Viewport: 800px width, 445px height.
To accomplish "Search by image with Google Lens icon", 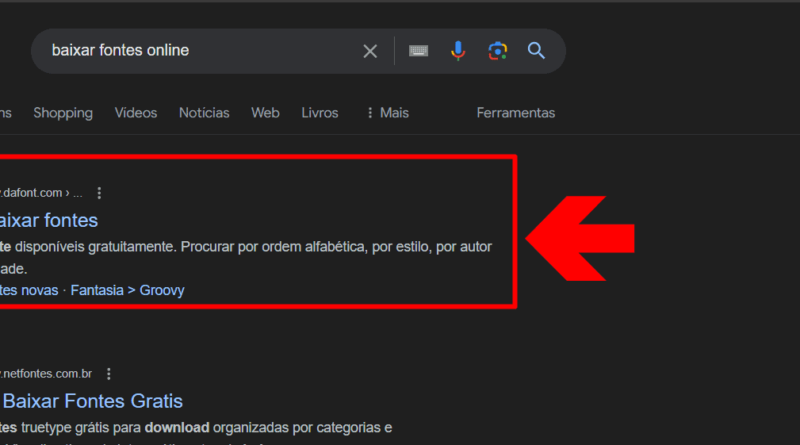I will [x=497, y=51].
